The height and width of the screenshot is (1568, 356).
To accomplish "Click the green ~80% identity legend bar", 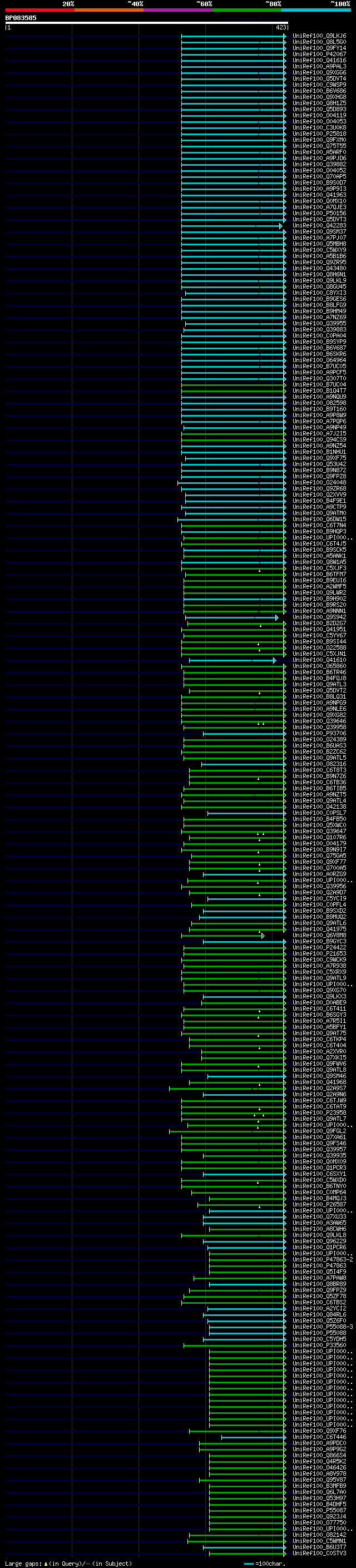I will [x=247, y=10].
